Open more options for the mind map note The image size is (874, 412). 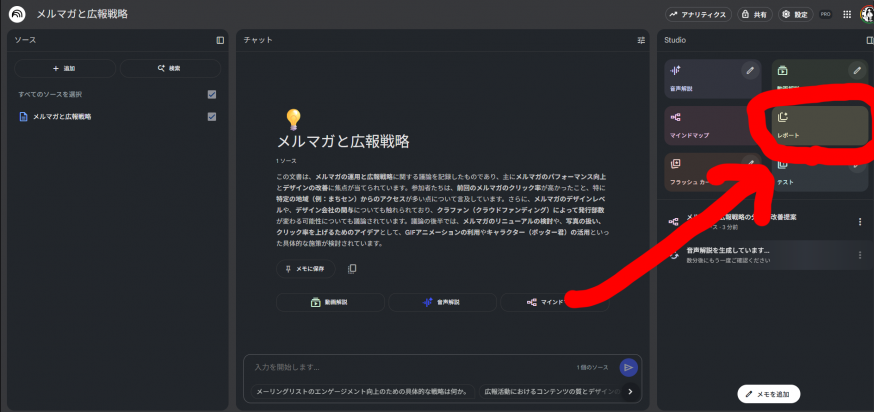click(x=859, y=221)
